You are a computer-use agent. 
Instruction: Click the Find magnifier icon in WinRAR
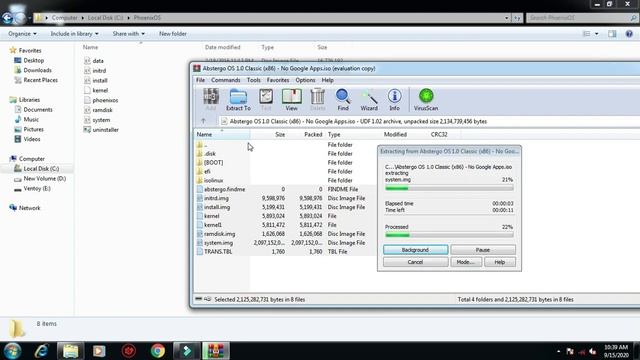tap(343, 100)
